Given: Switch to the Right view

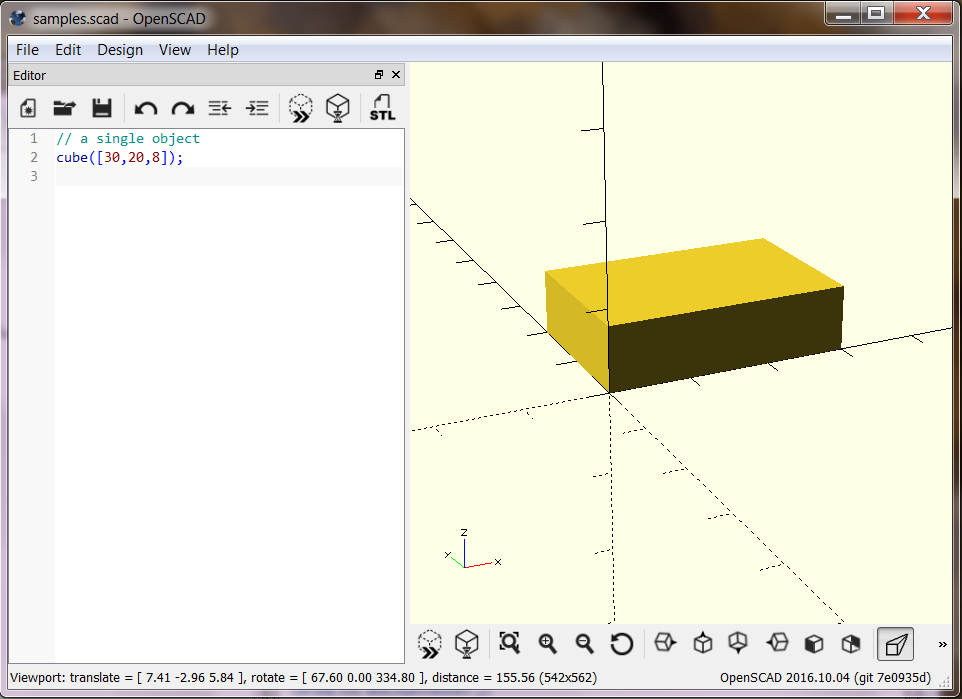Looking at the screenshot, I should tap(665, 643).
